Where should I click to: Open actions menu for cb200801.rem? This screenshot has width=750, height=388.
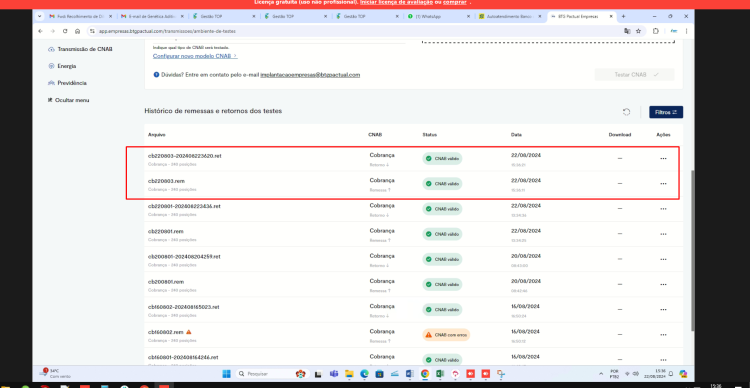(x=663, y=284)
